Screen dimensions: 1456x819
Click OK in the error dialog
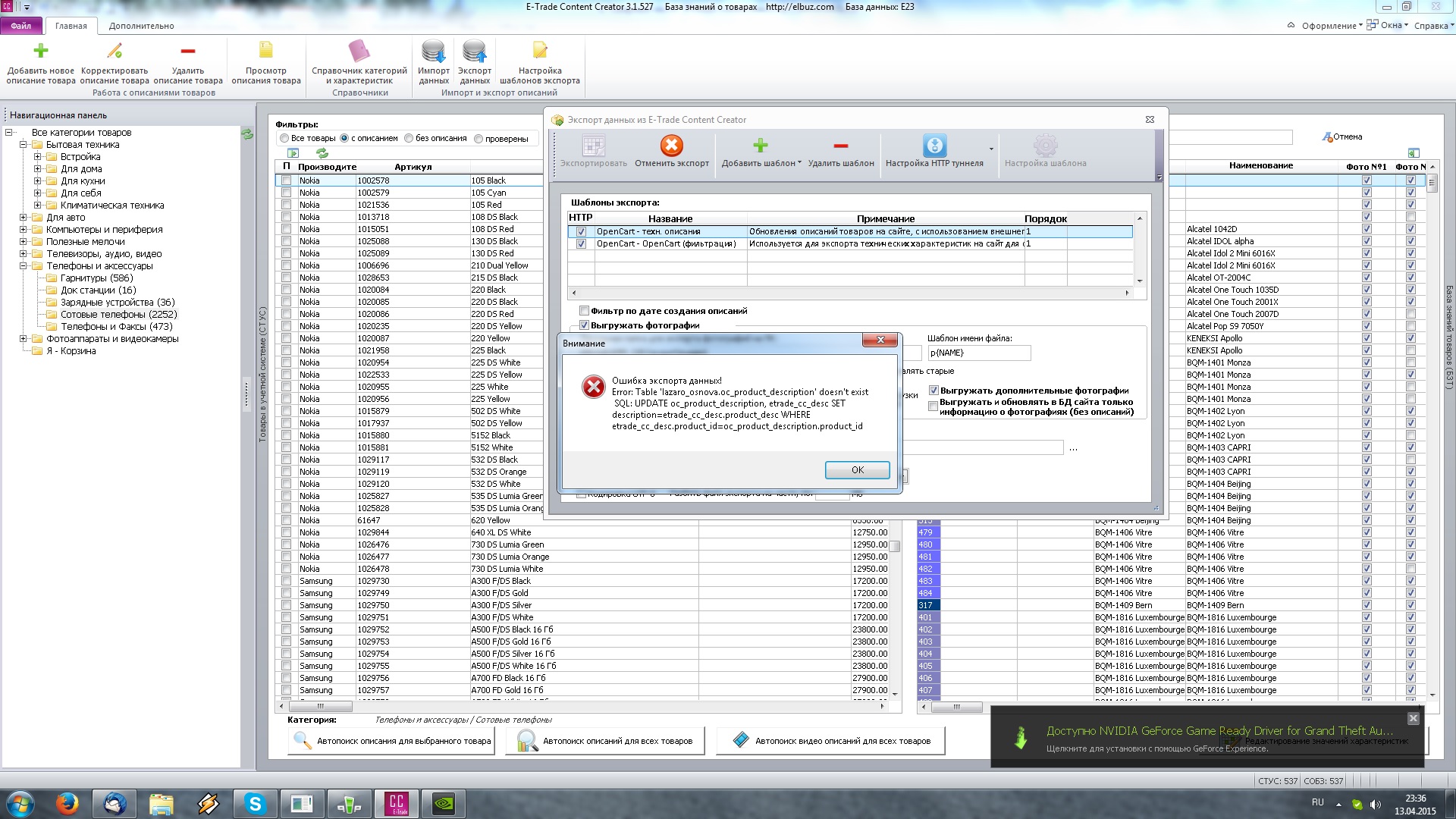tap(857, 469)
